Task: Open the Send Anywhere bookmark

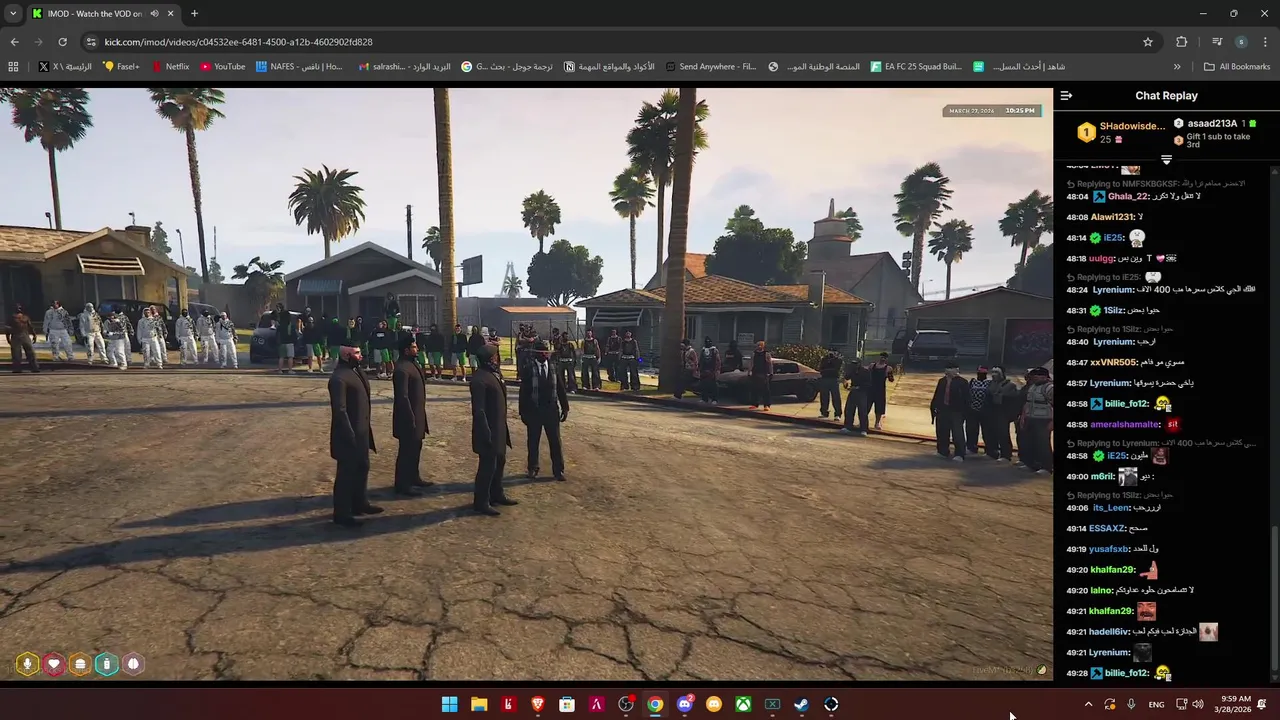Action: pyautogui.click(x=710, y=67)
